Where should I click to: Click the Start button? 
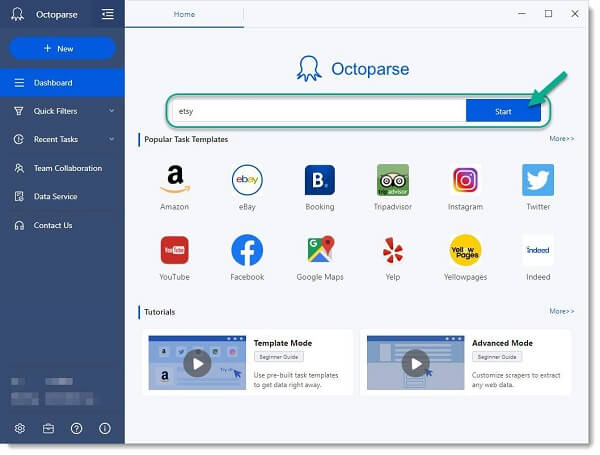tap(503, 111)
